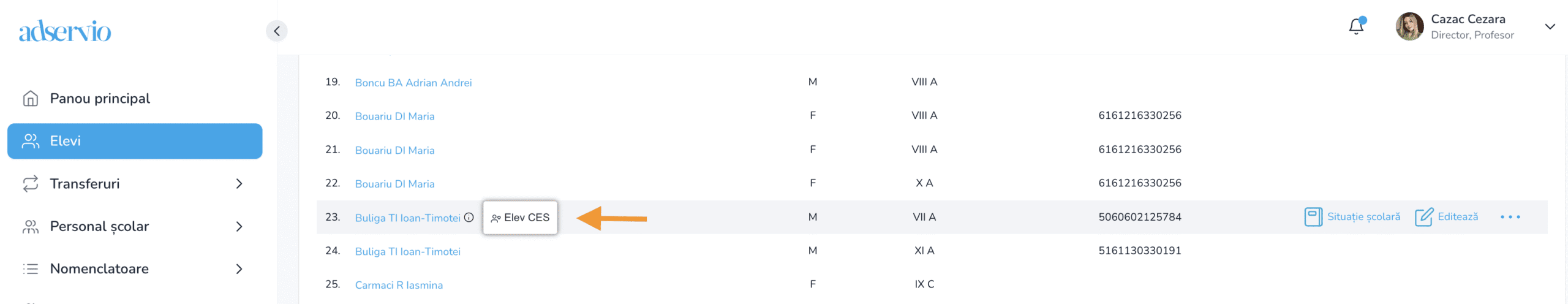Open Bouariu DI Maria in row 22
The width and height of the screenshot is (1568, 304).
tap(394, 184)
